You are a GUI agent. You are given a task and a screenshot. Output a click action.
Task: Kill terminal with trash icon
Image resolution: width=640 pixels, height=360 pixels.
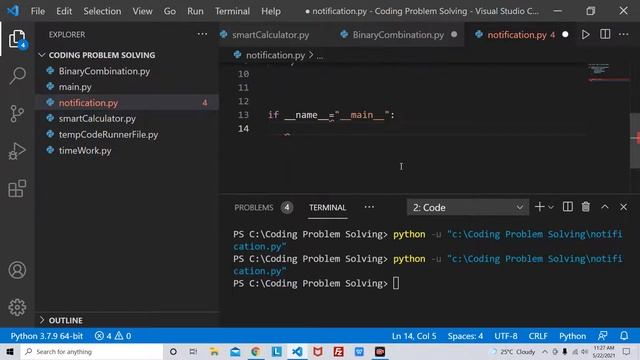pos(586,207)
